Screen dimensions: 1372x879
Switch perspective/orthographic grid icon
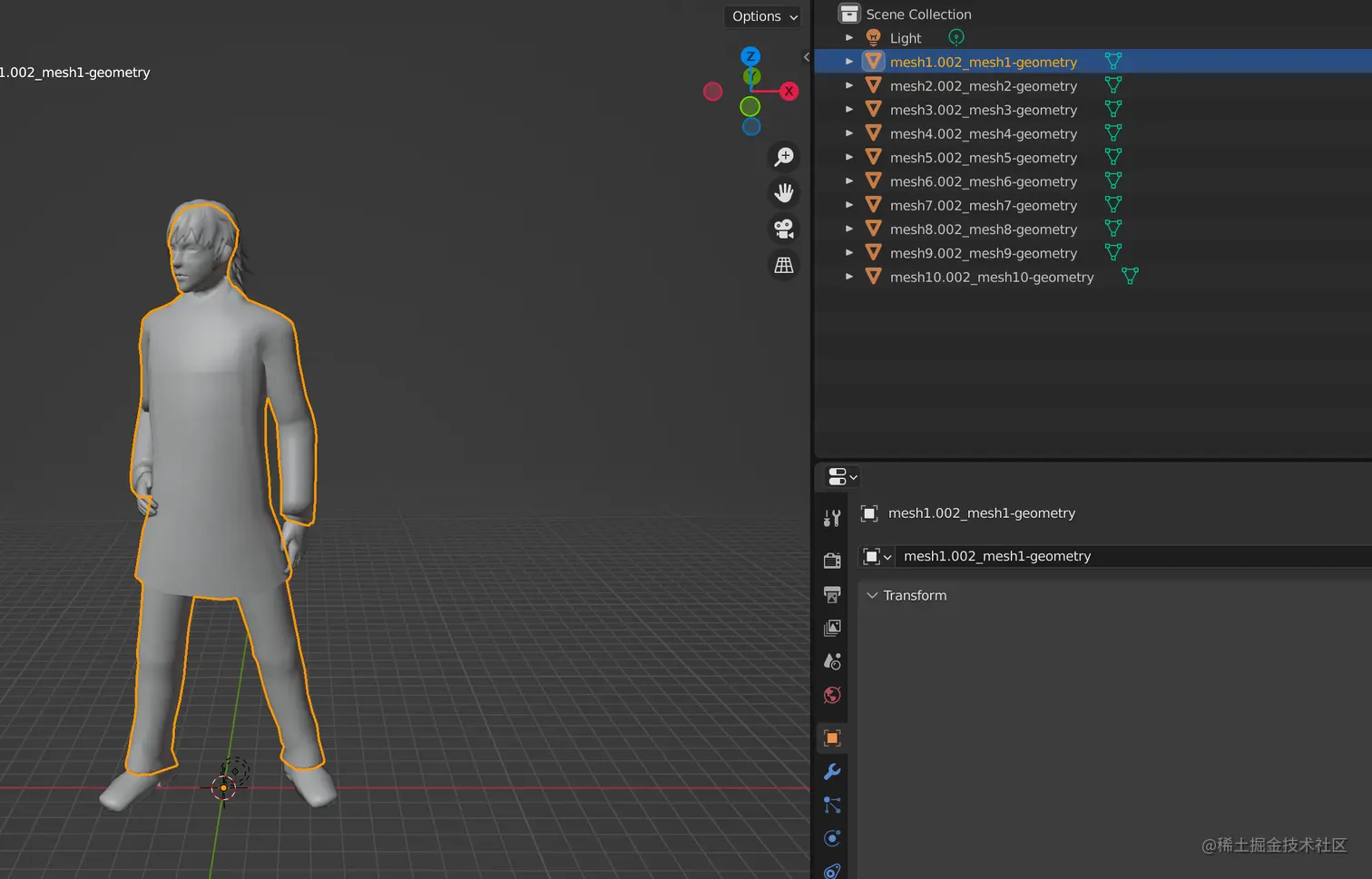(784, 265)
